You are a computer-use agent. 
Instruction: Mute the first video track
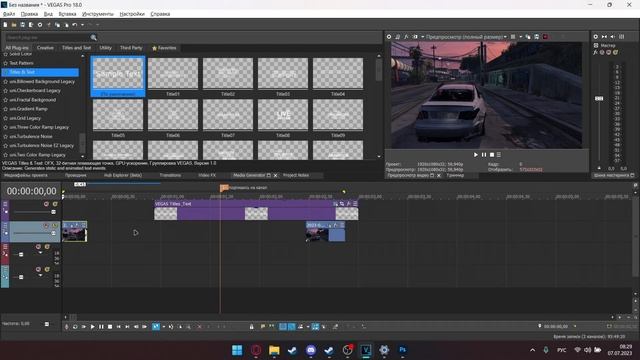(46, 204)
